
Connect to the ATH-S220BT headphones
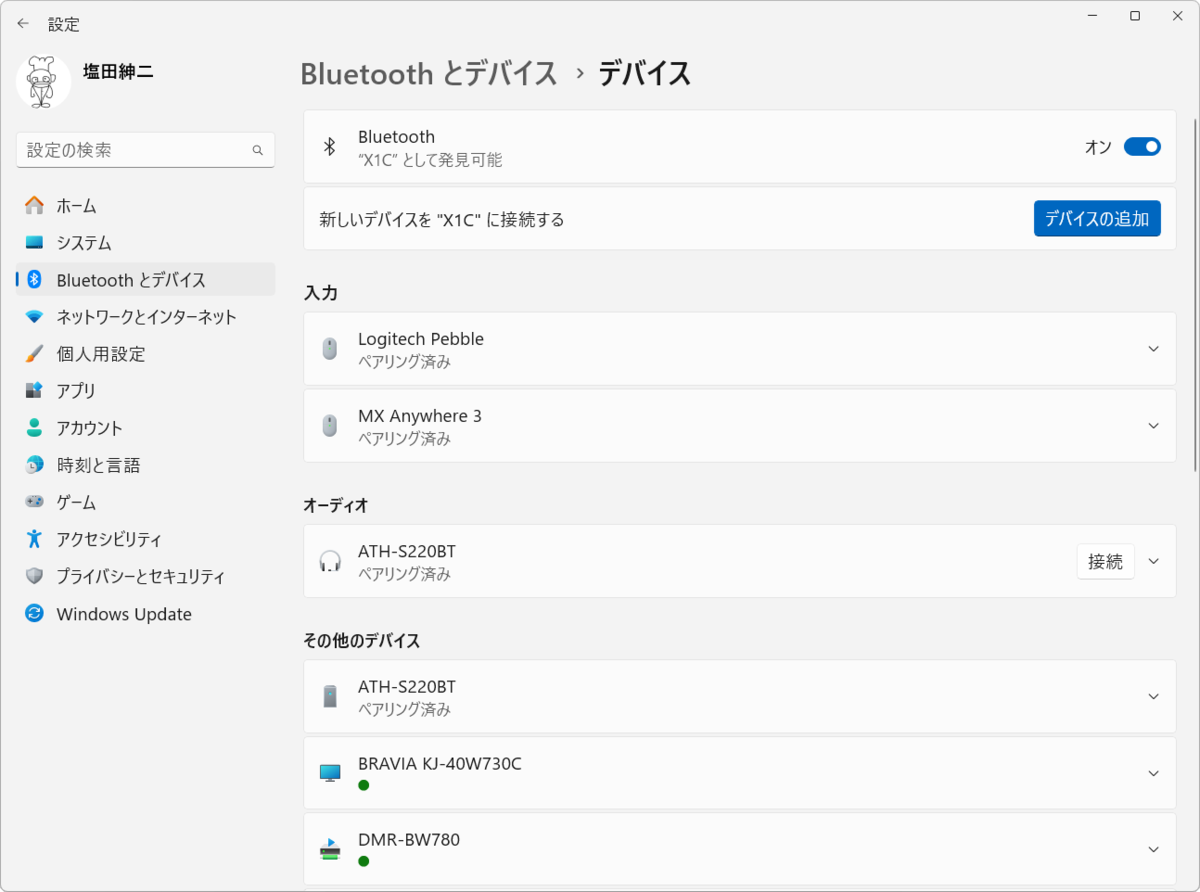point(1105,561)
